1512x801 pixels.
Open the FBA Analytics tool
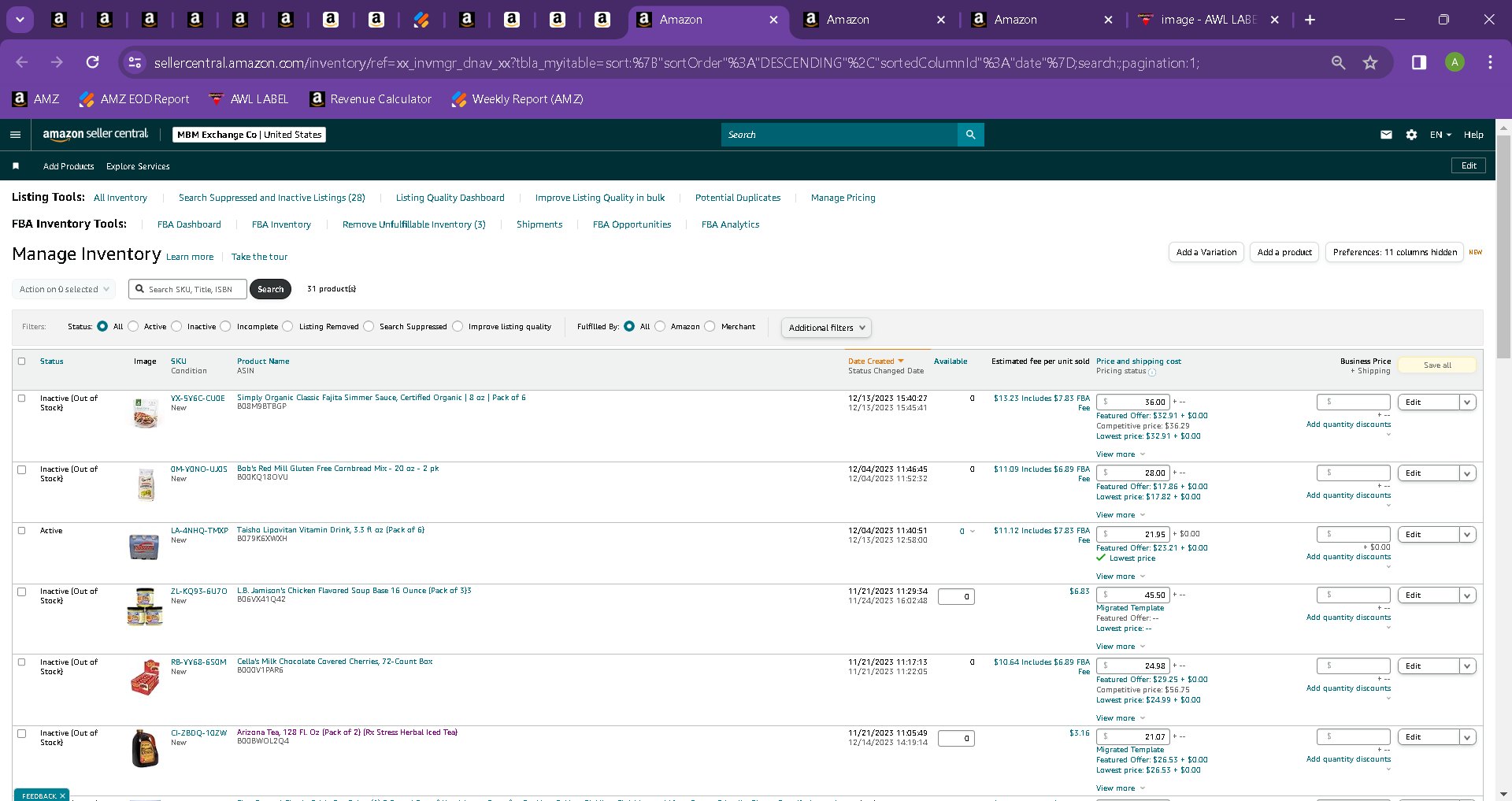[x=731, y=224]
